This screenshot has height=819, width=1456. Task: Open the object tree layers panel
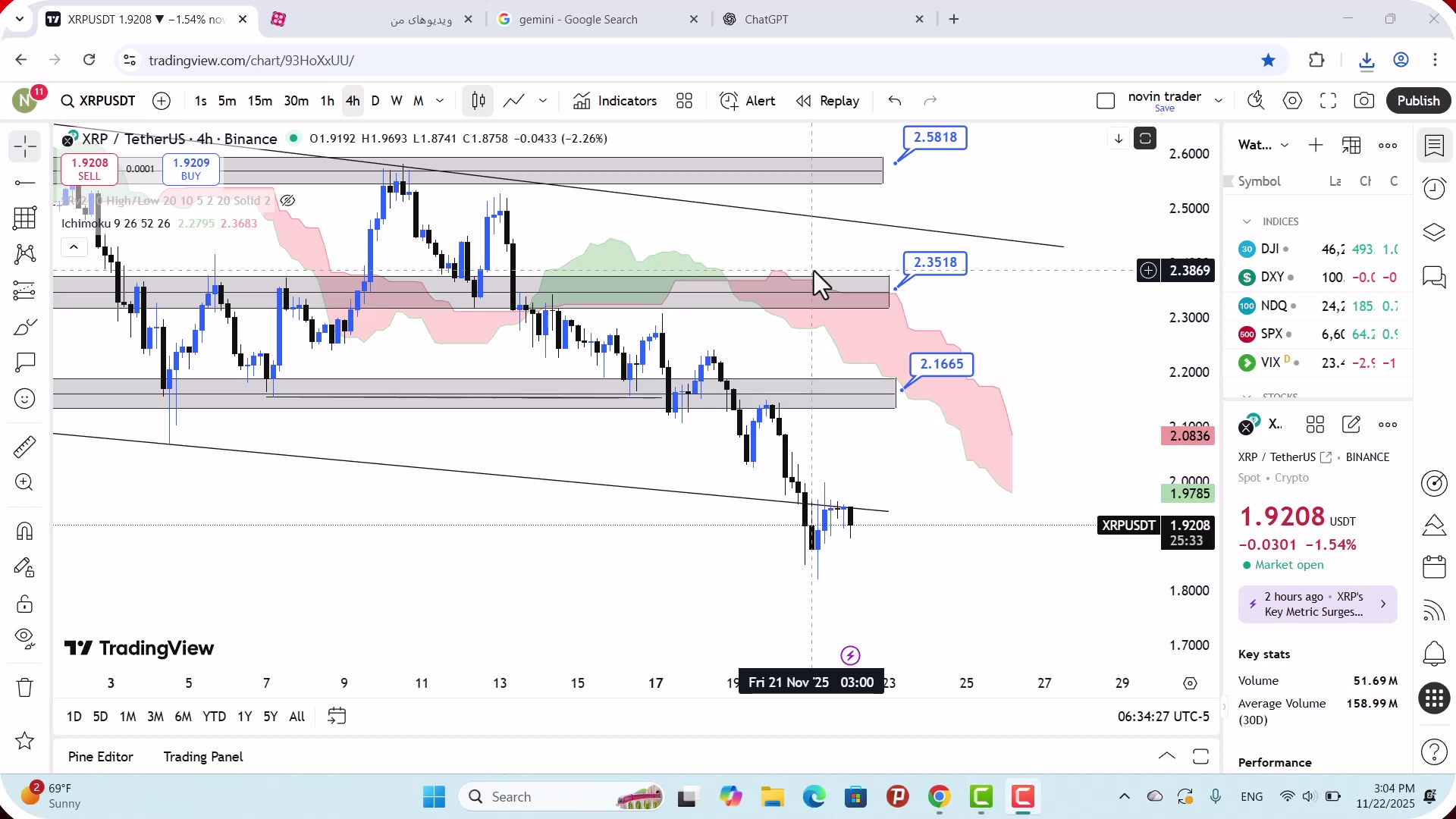[1434, 232]
